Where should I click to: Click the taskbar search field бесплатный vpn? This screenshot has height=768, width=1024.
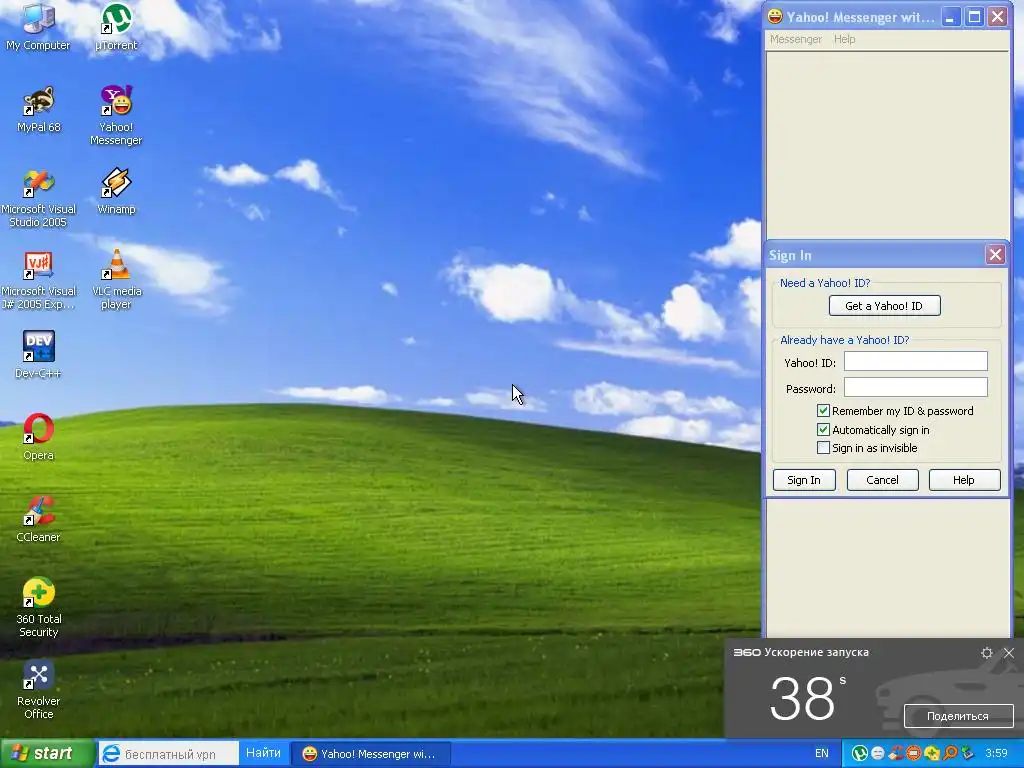pos(170,754)
